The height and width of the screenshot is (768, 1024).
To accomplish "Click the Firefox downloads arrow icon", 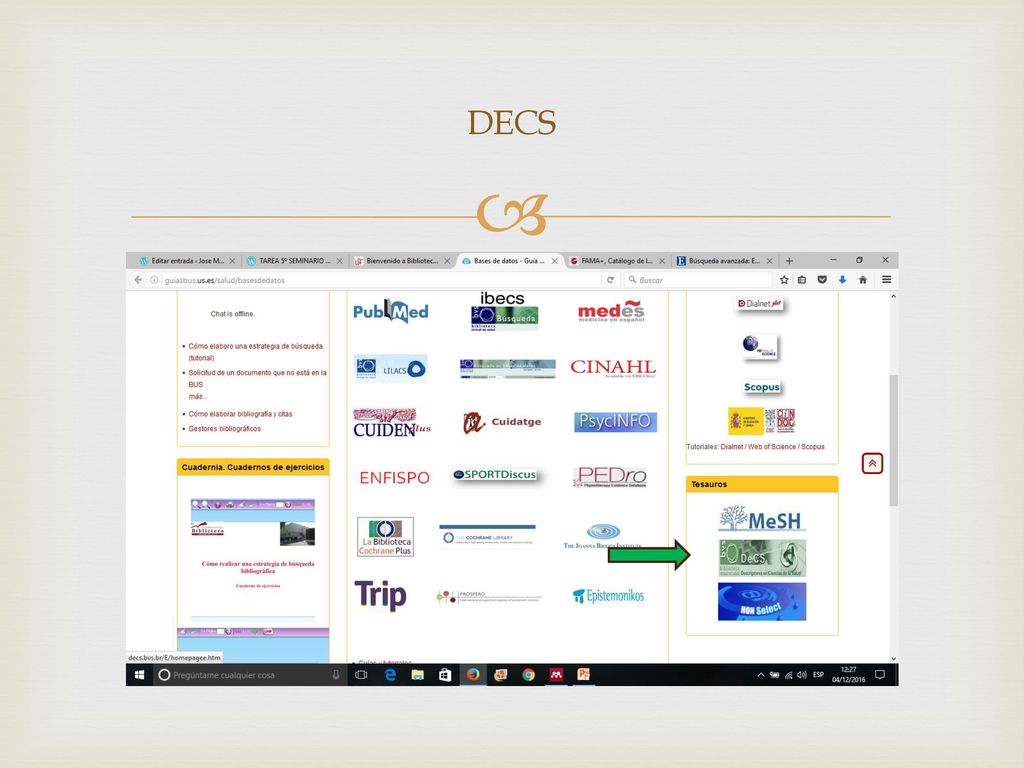I will coord(842,280).
